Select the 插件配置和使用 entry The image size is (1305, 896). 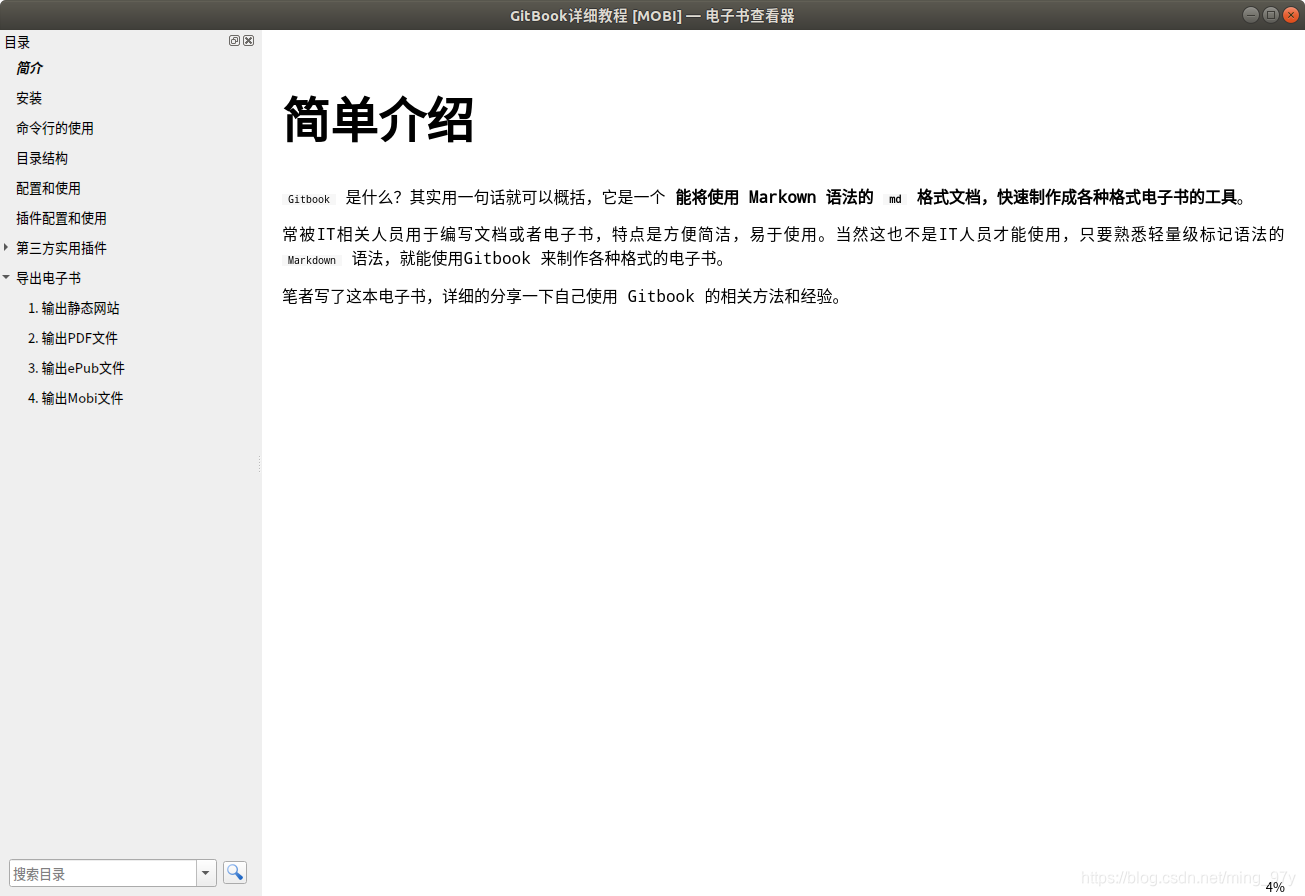[61, 218]
